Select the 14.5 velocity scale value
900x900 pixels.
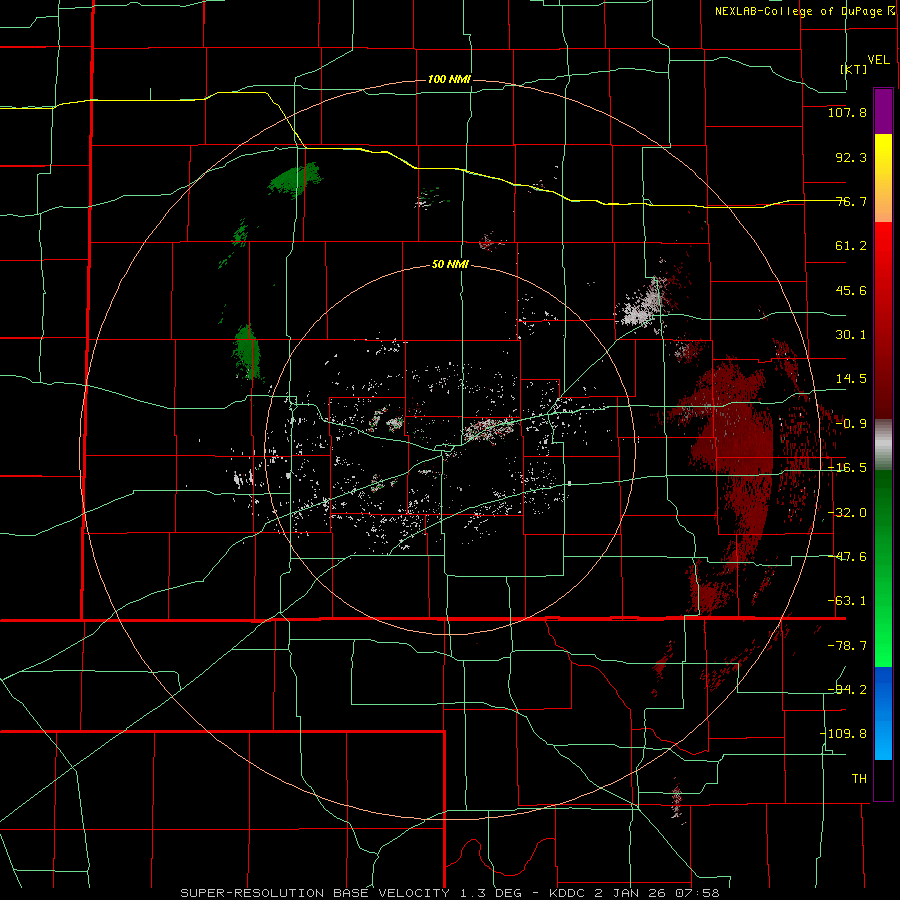coord(851,379)
